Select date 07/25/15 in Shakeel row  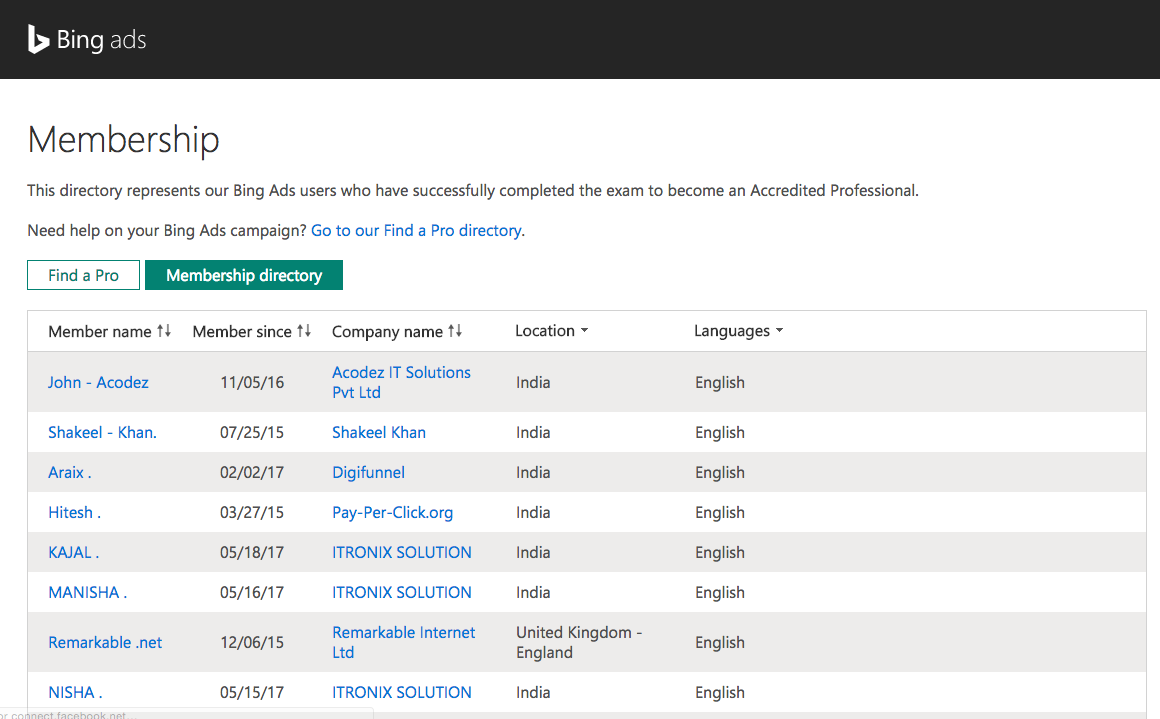tap(252, 433)
